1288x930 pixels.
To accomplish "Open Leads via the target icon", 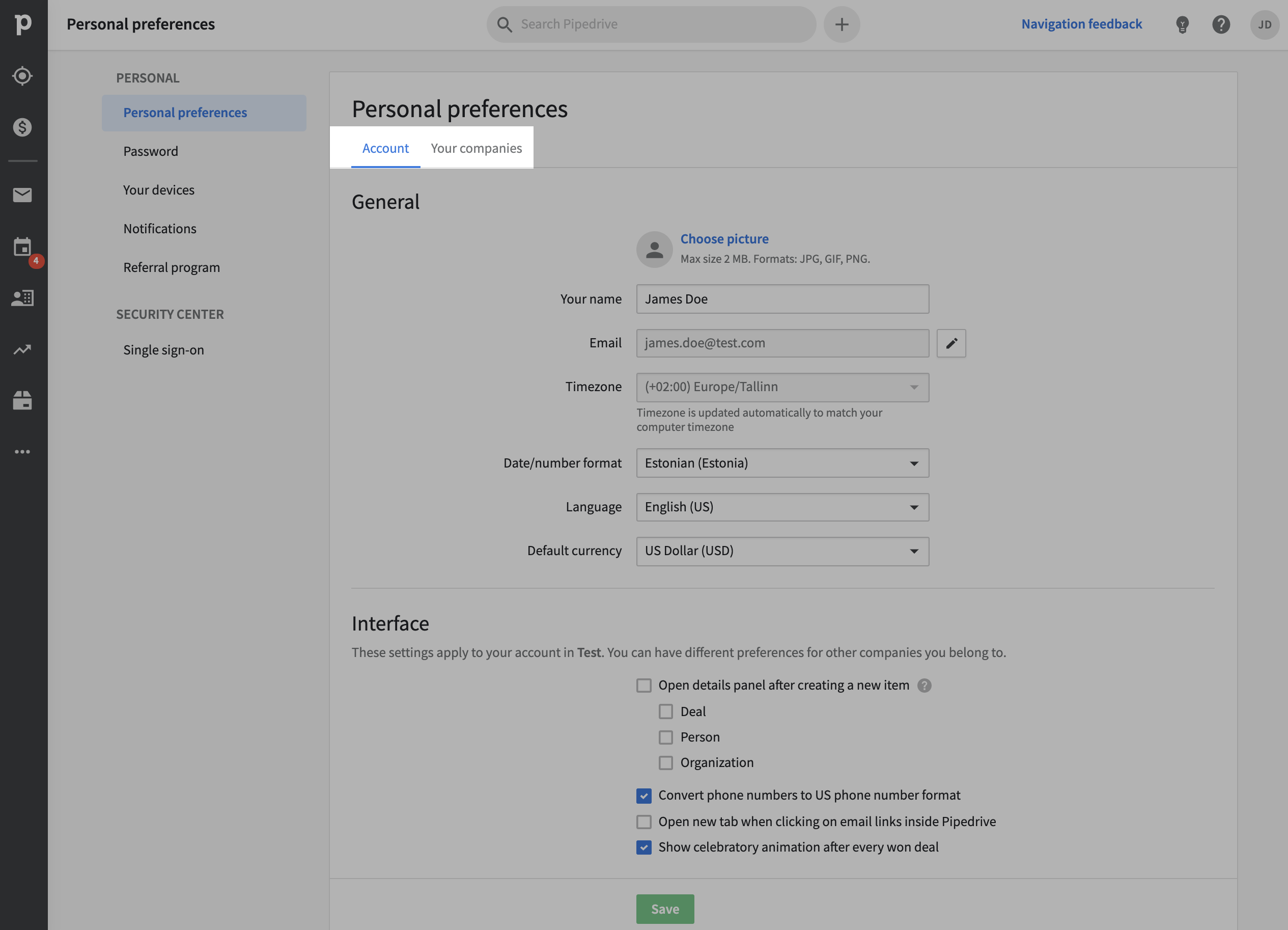I will 22,75.
